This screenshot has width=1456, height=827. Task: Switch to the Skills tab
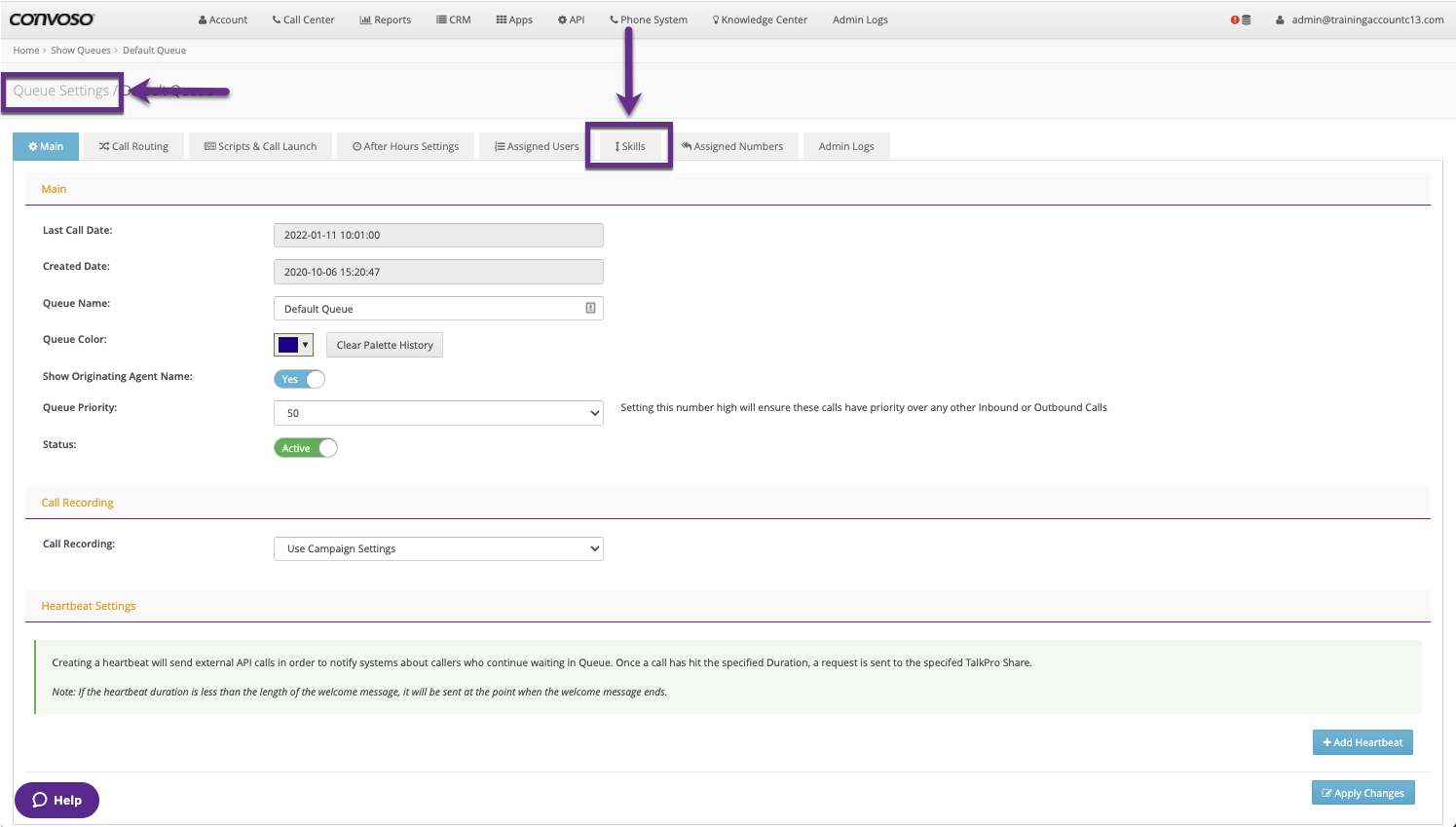tap(630, 146)
